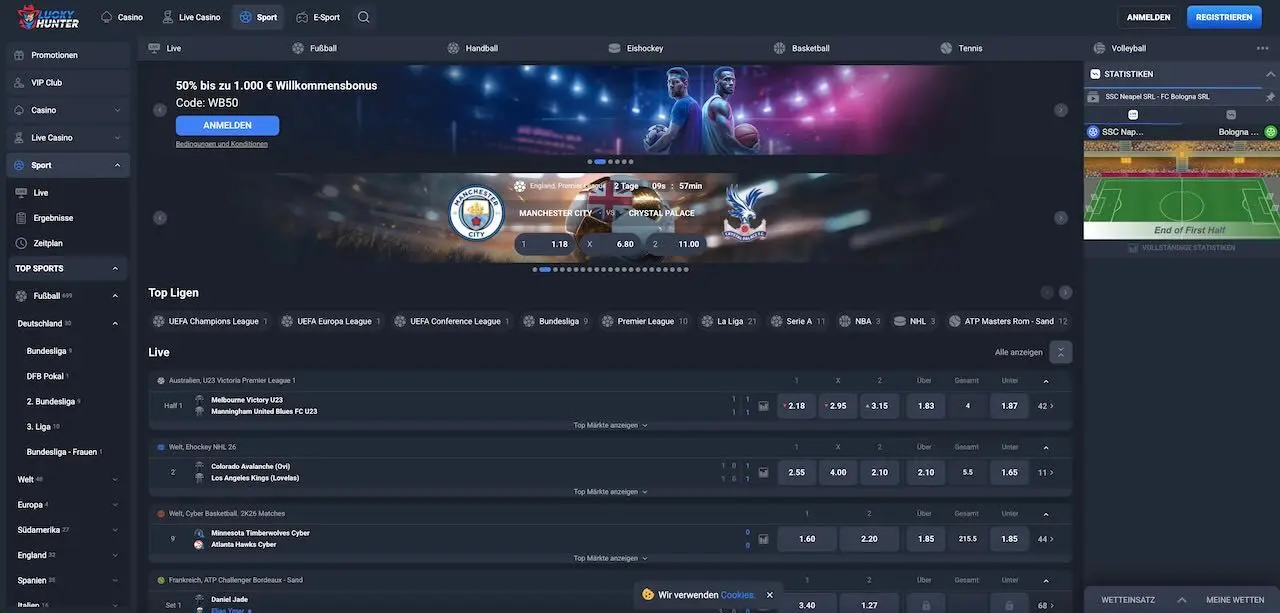Click the Manchester City crest
This screenshot has width=1280, height=613.
[x=476, y=212]
